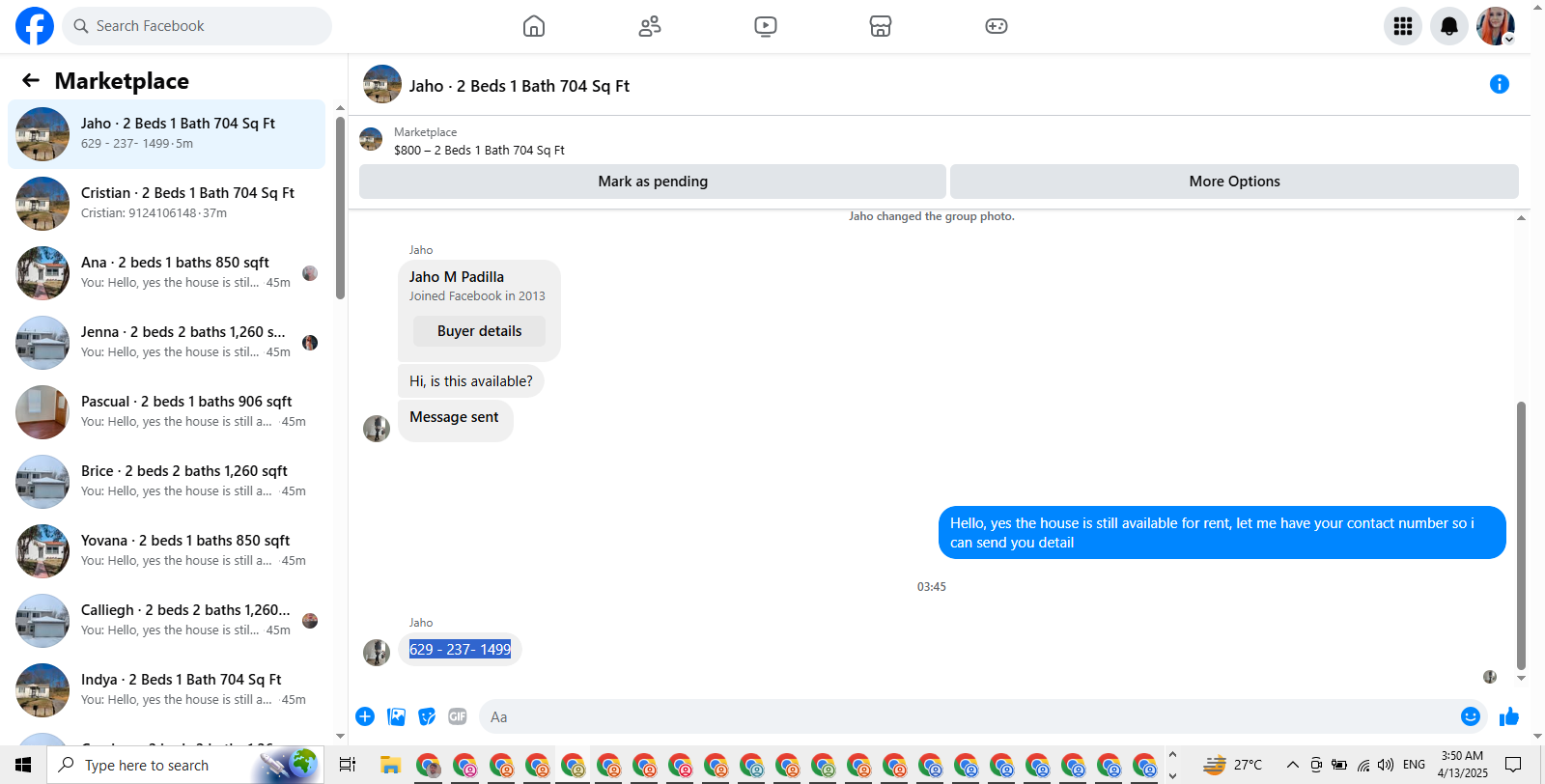This screenshot has width=1545, height=784.
Task: Open the Brice 1,260 sqft conversation
Action: tap(166, 482)
